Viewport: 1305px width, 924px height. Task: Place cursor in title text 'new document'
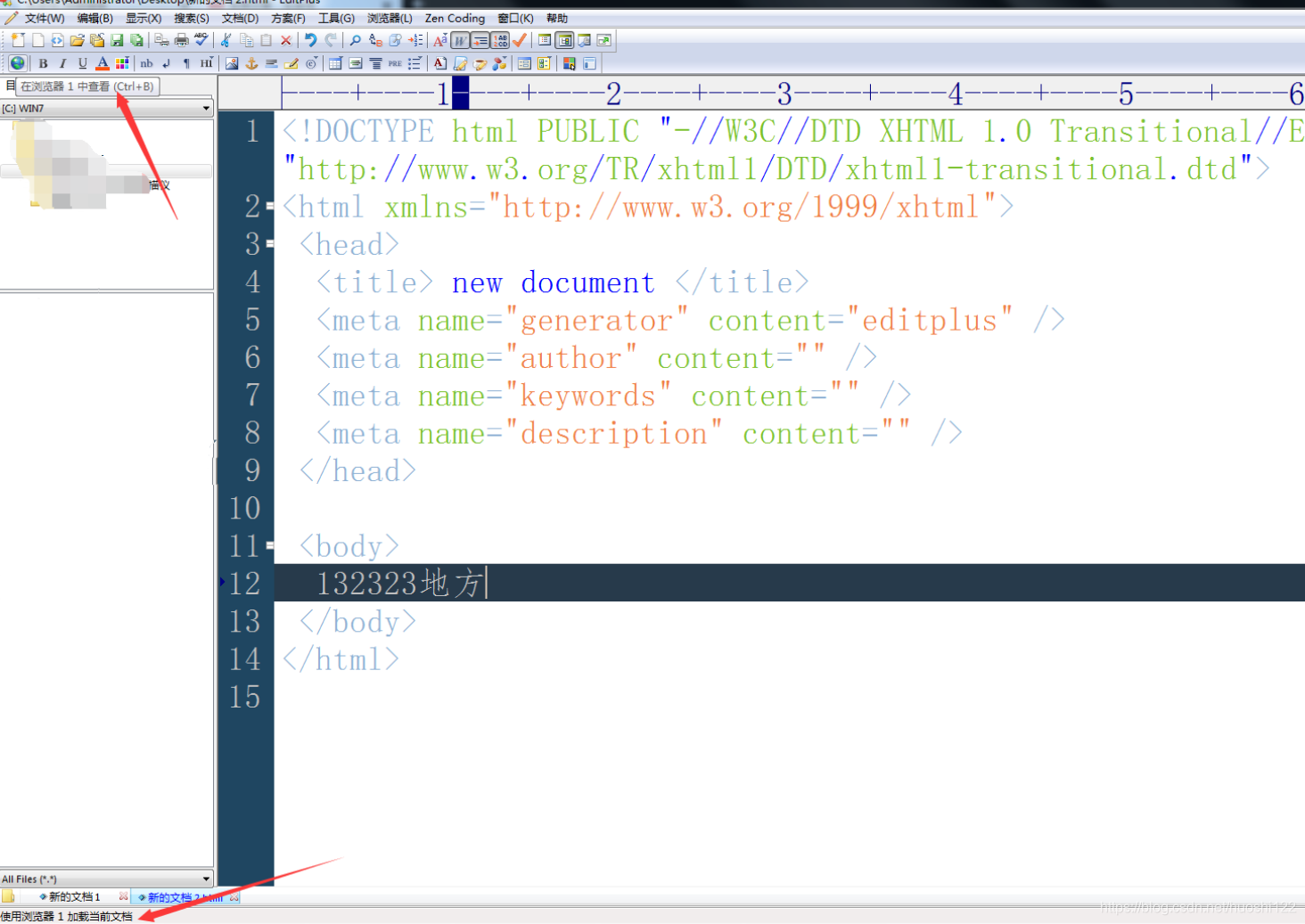tap(553, 282)
